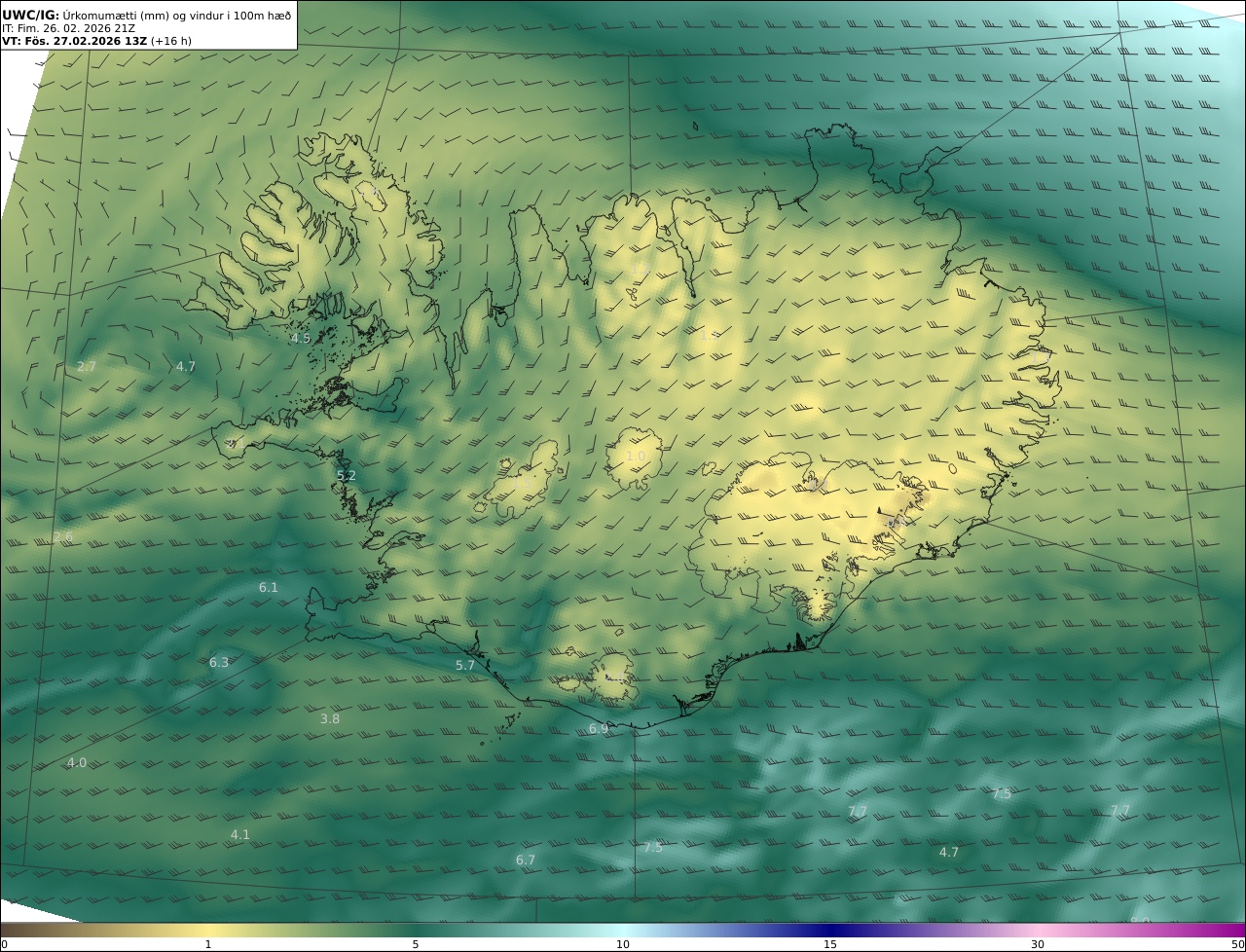Click the 2.7 value label on the map
Screen dimensions: 1246x952
click(x=87, y=367)
